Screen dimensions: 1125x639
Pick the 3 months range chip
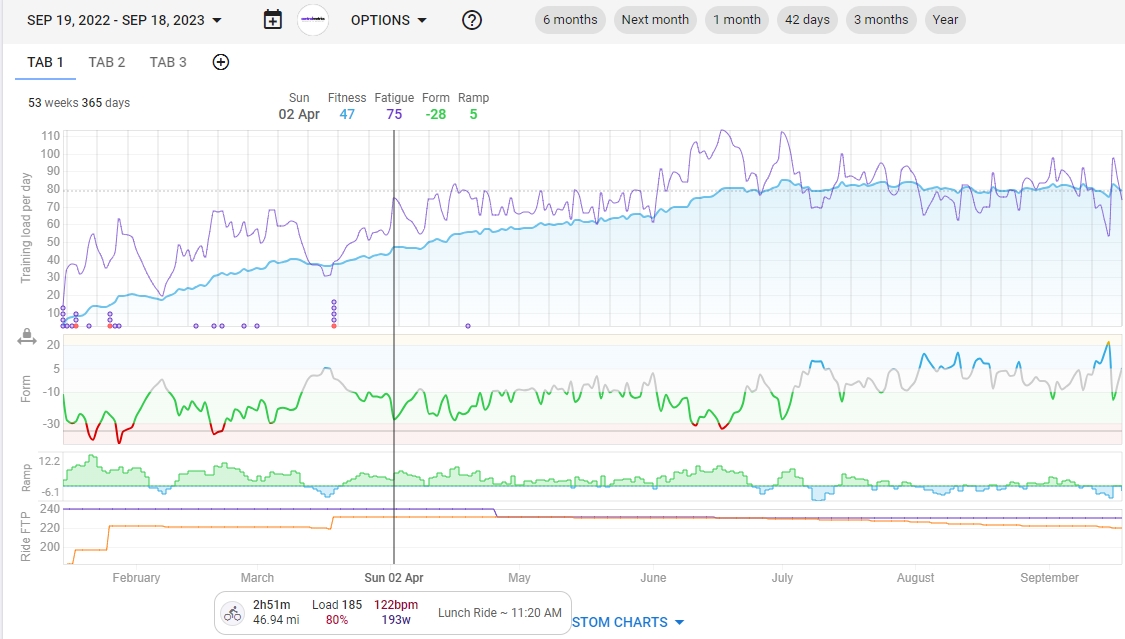point(881,20)
